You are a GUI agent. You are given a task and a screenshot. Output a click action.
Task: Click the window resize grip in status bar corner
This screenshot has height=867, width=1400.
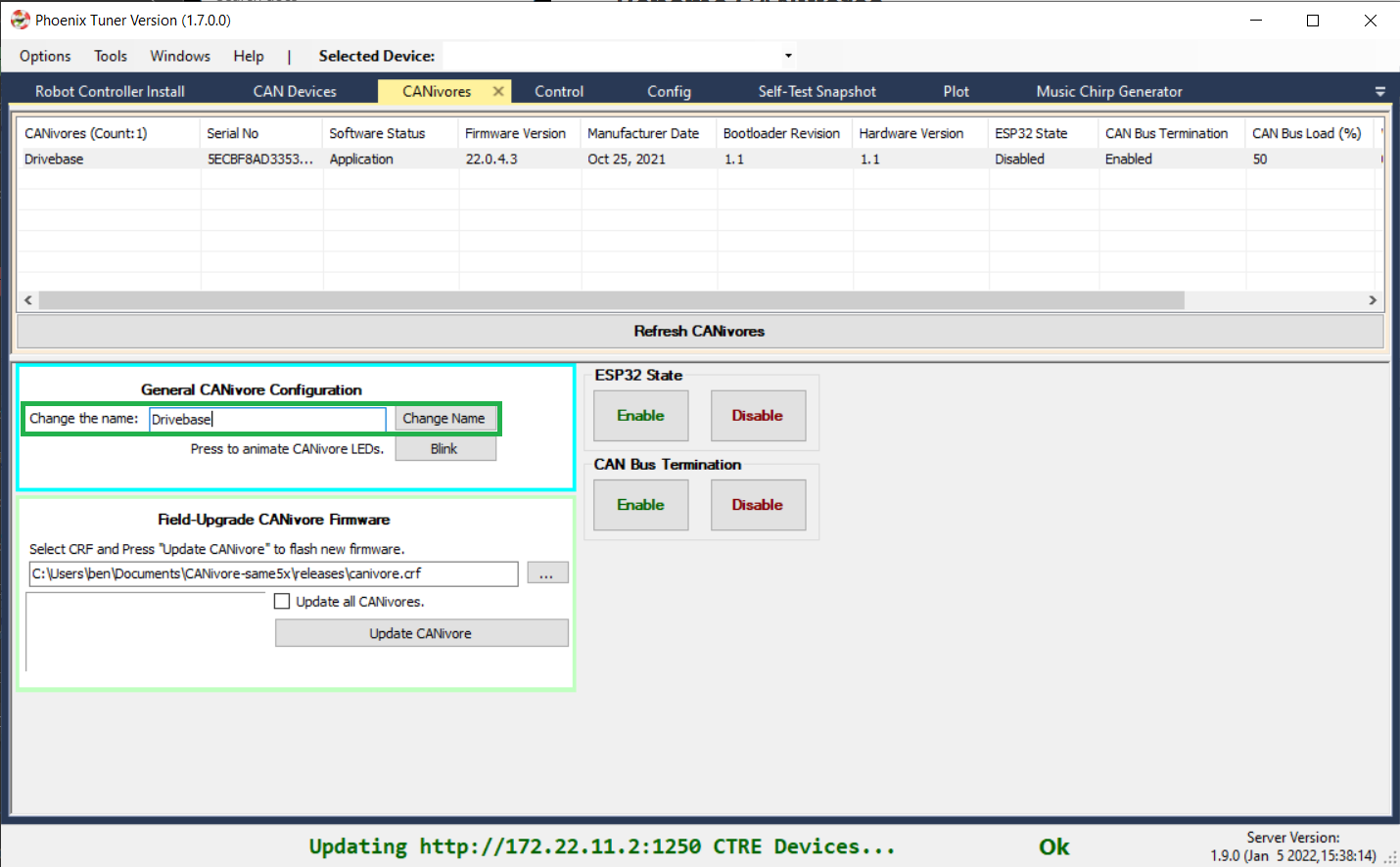click(1390, 857)
